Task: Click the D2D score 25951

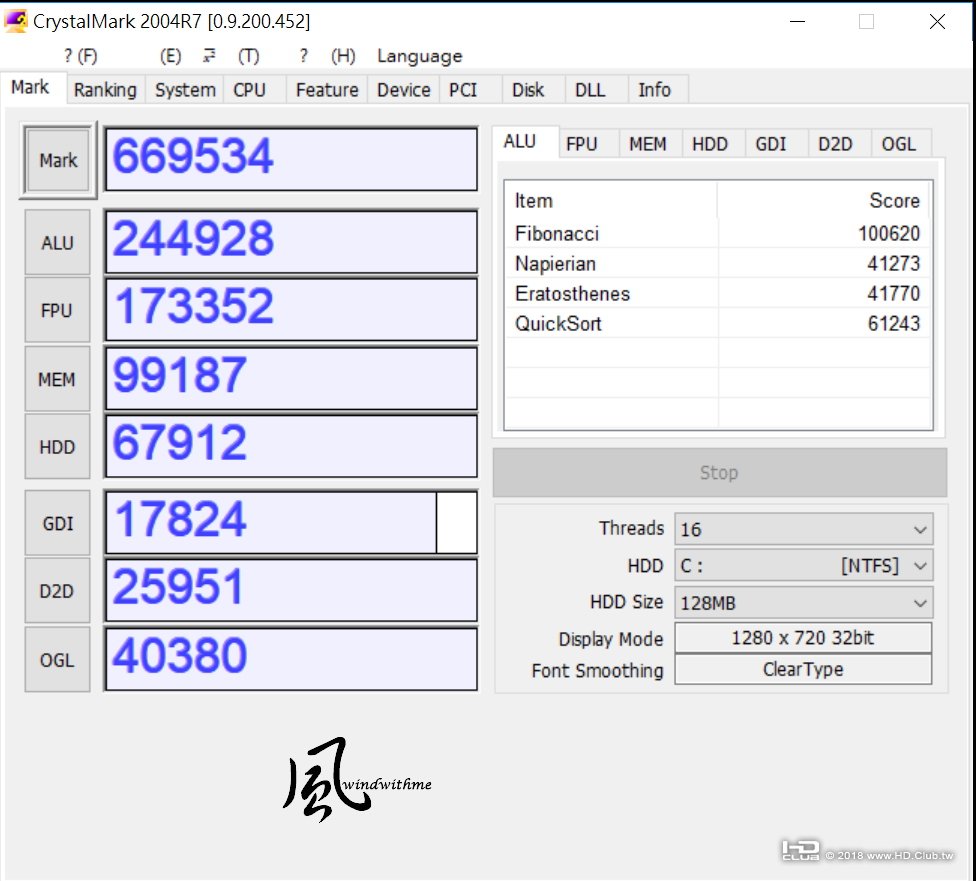Action: pos(291,590)
